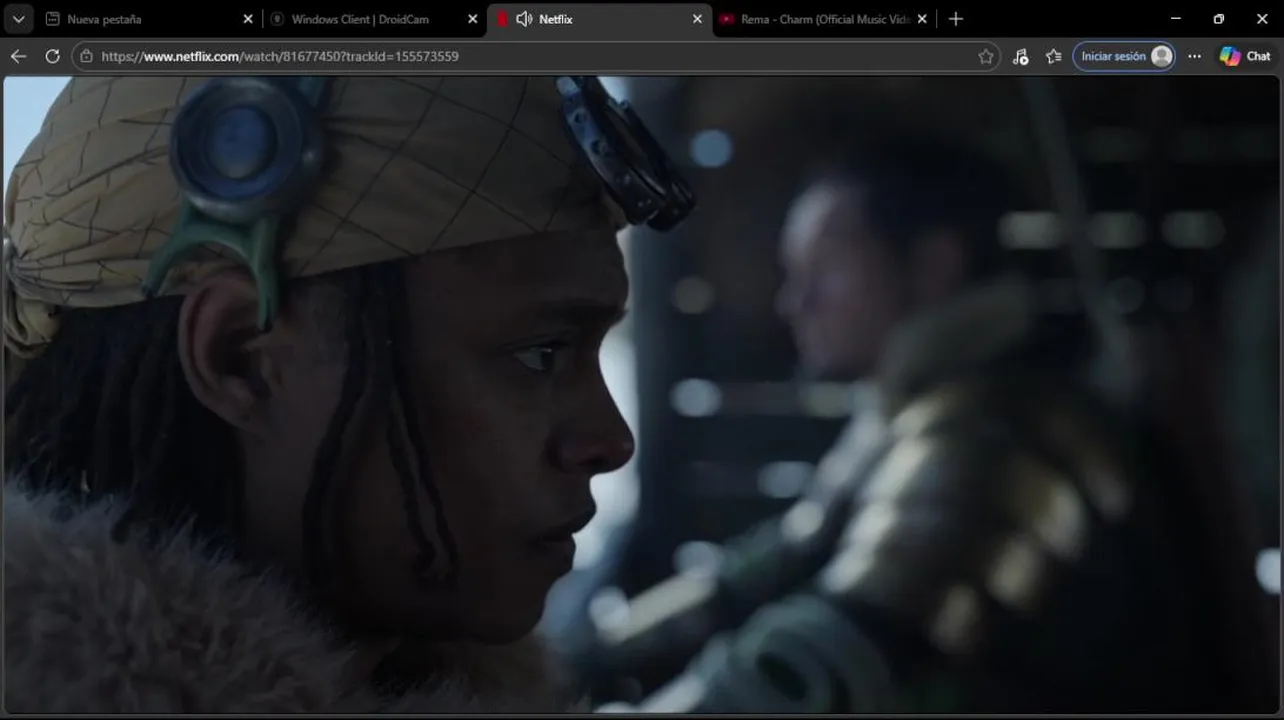Open the favorites list icon

tap(1053, 57)
